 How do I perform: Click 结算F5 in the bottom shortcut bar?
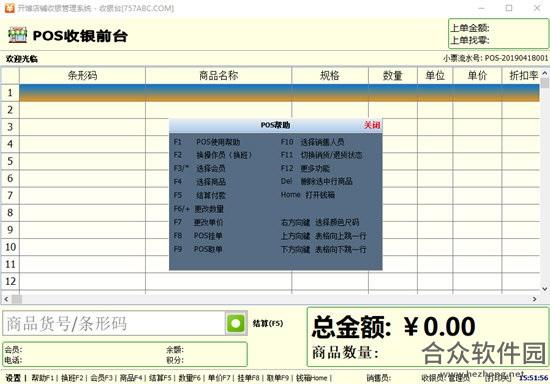click(x=160, y=378)
